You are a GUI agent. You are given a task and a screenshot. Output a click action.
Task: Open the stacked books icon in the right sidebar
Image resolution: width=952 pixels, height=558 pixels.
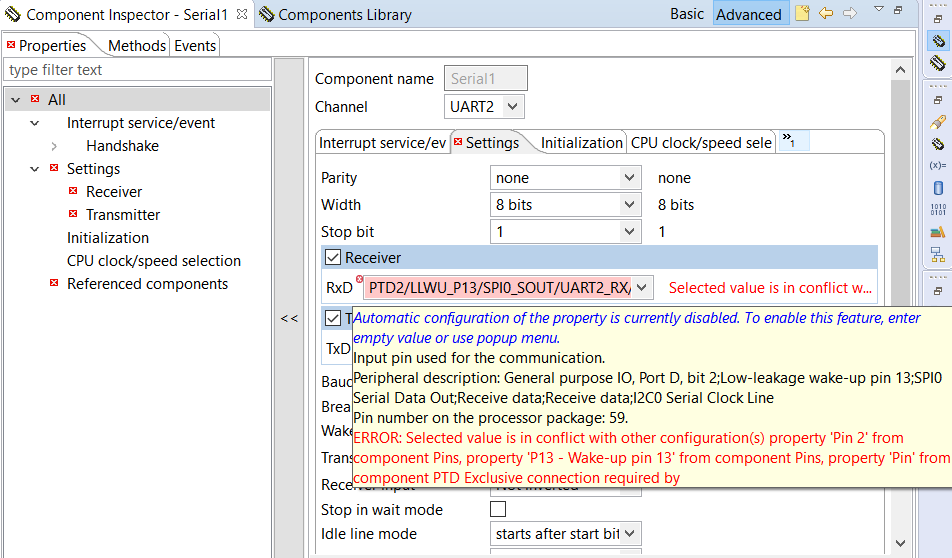938,232
